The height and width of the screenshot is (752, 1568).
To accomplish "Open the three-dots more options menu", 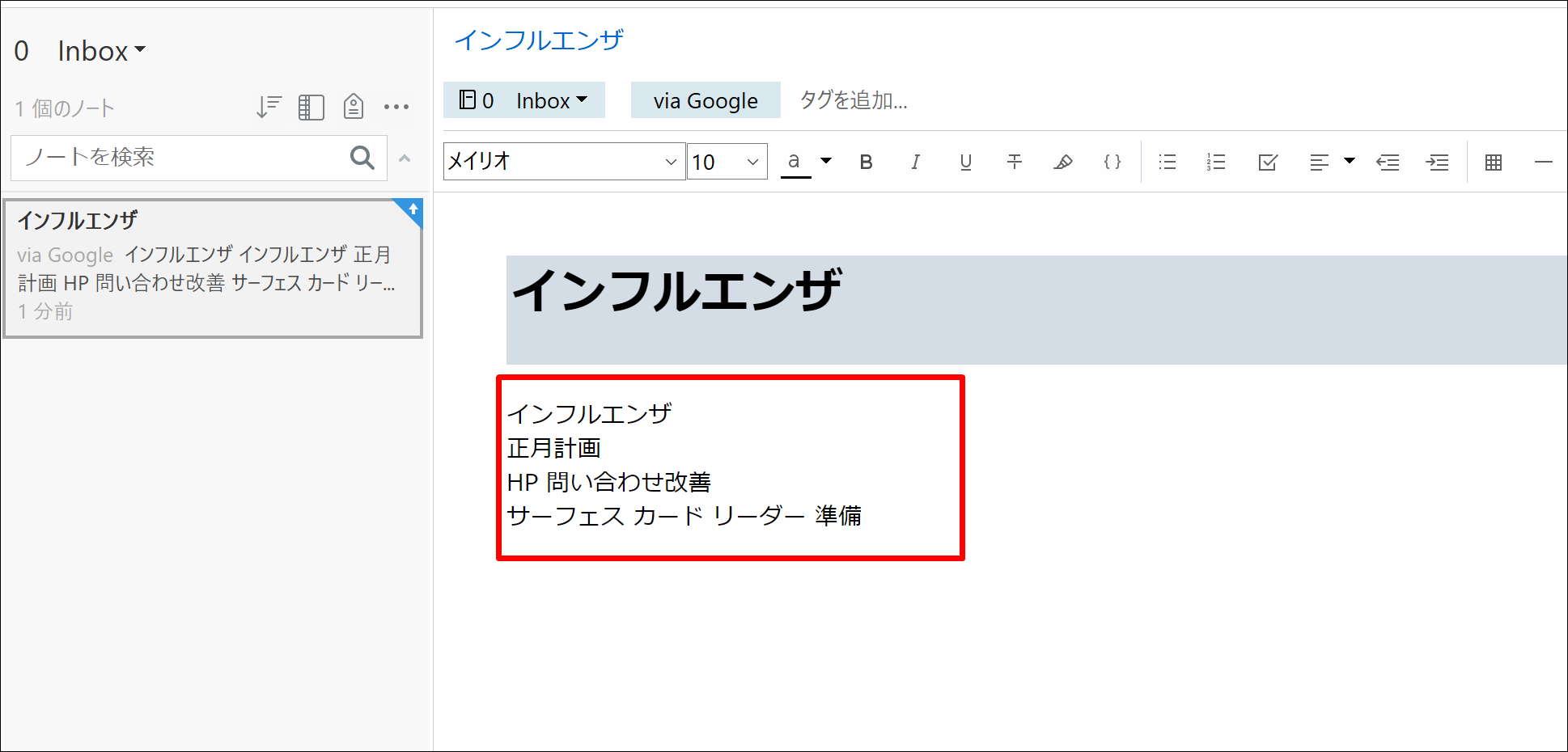I will 396,107.
